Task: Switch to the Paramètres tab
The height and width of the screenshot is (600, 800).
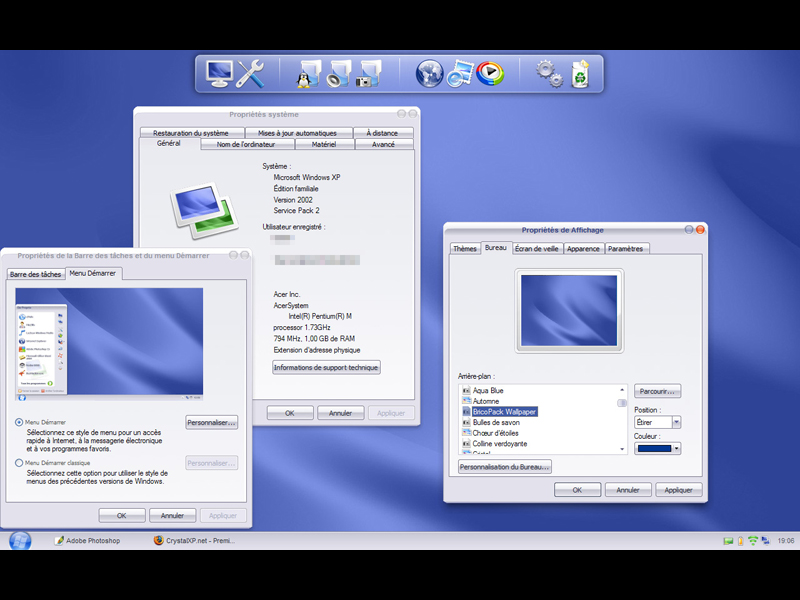Action: coord(626,248)
